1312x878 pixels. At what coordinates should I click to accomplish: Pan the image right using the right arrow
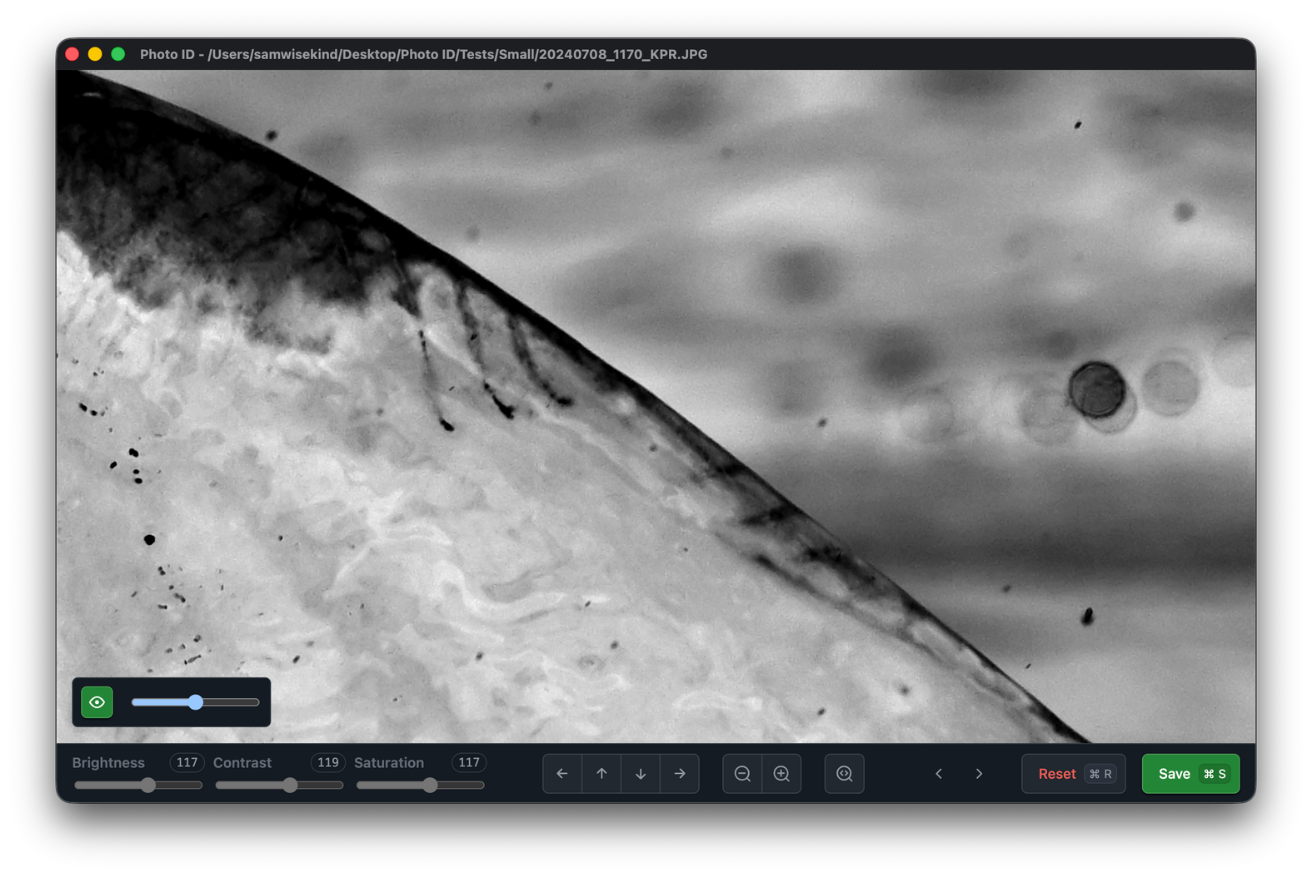pos(679,773)
